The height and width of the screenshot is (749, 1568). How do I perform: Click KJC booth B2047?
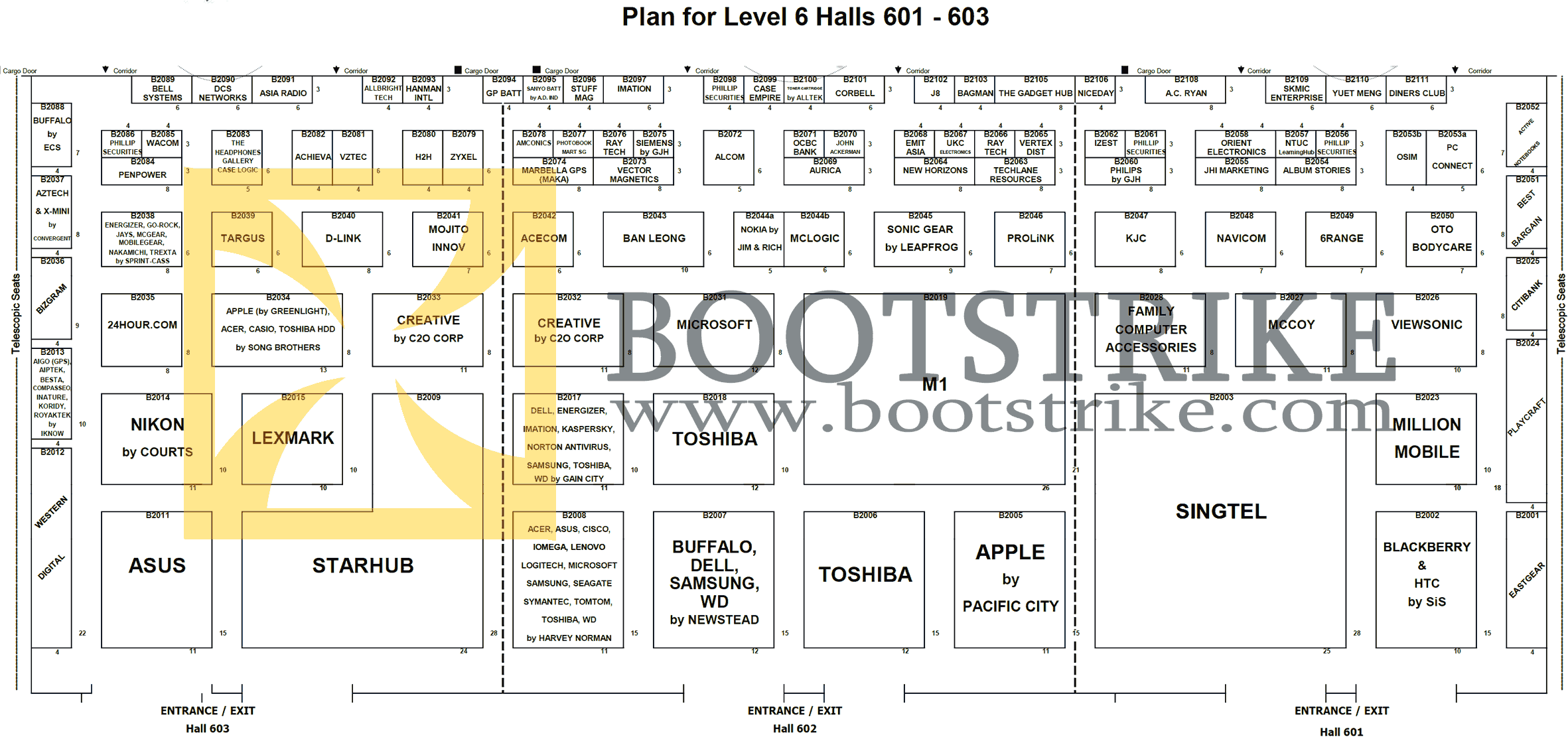[1135, 239]
